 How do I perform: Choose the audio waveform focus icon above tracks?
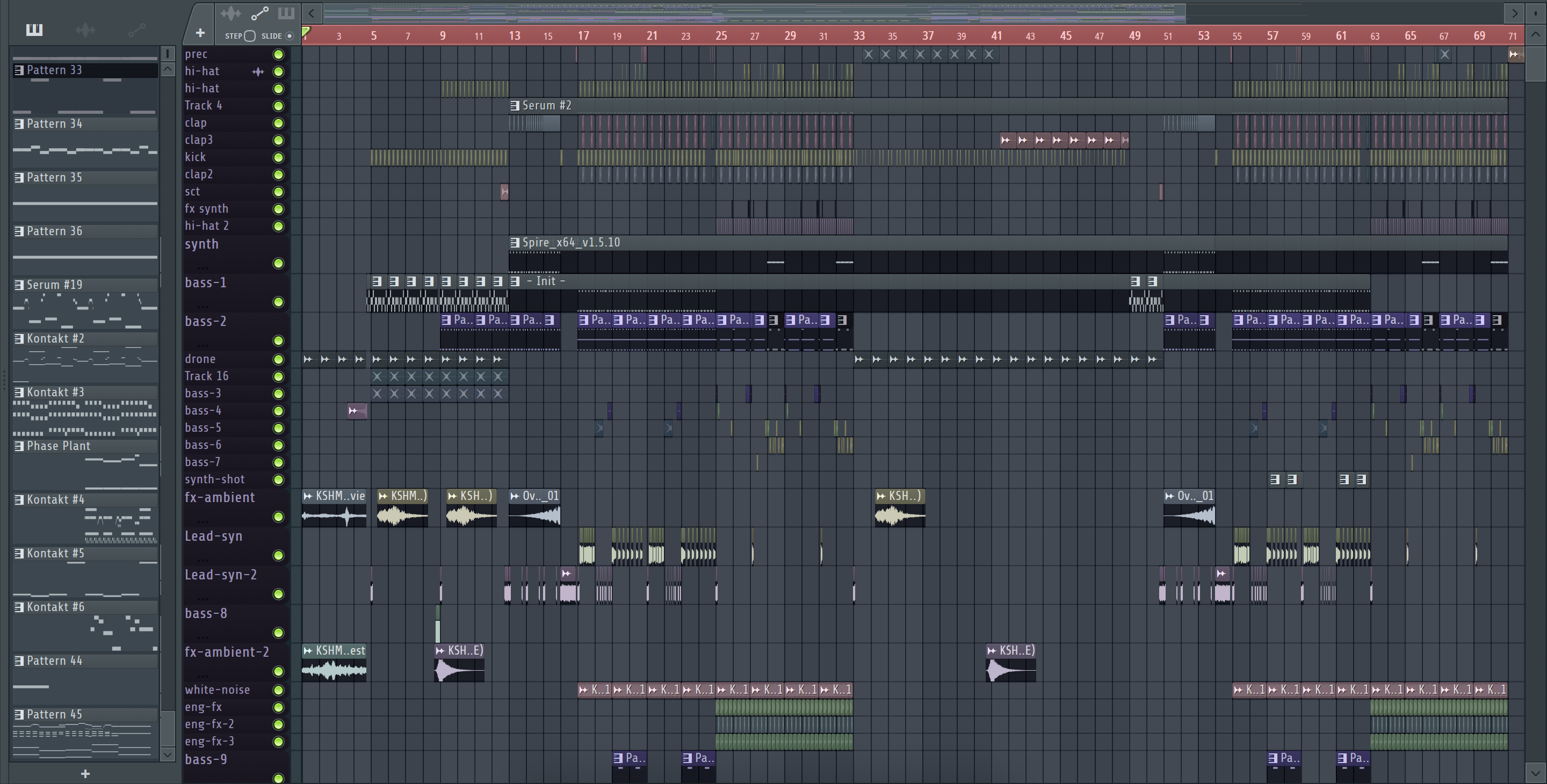point(230,13)
